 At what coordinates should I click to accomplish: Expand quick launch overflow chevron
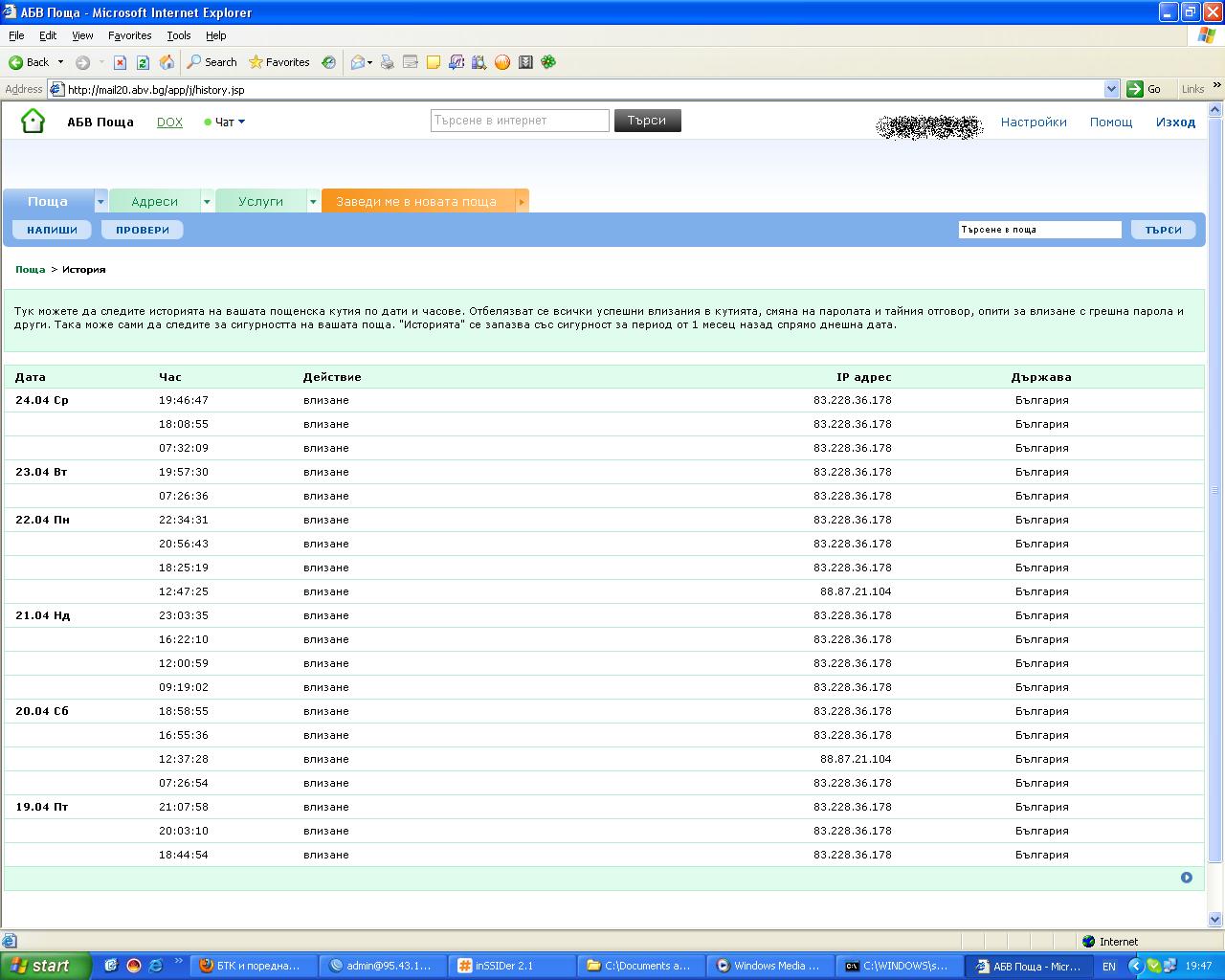pos(178,961)
